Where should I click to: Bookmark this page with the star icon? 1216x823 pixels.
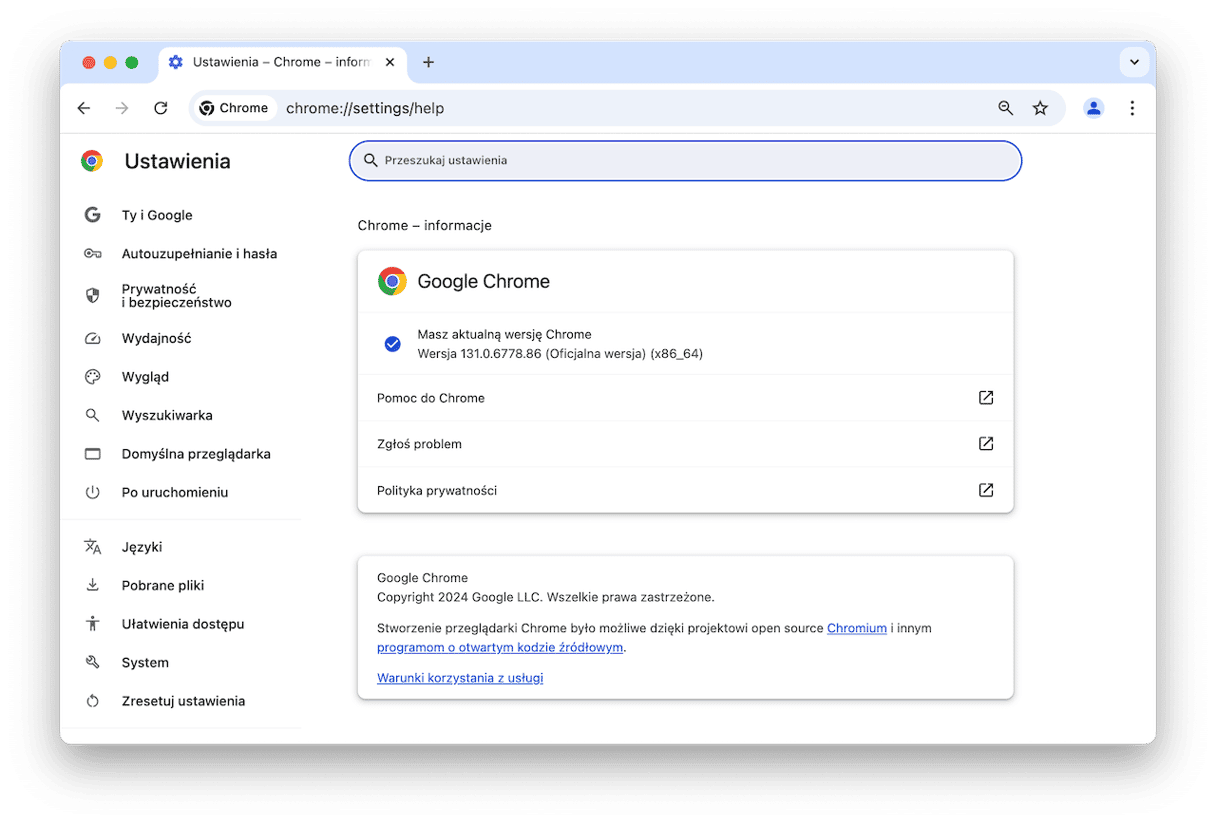point(1040,108)
